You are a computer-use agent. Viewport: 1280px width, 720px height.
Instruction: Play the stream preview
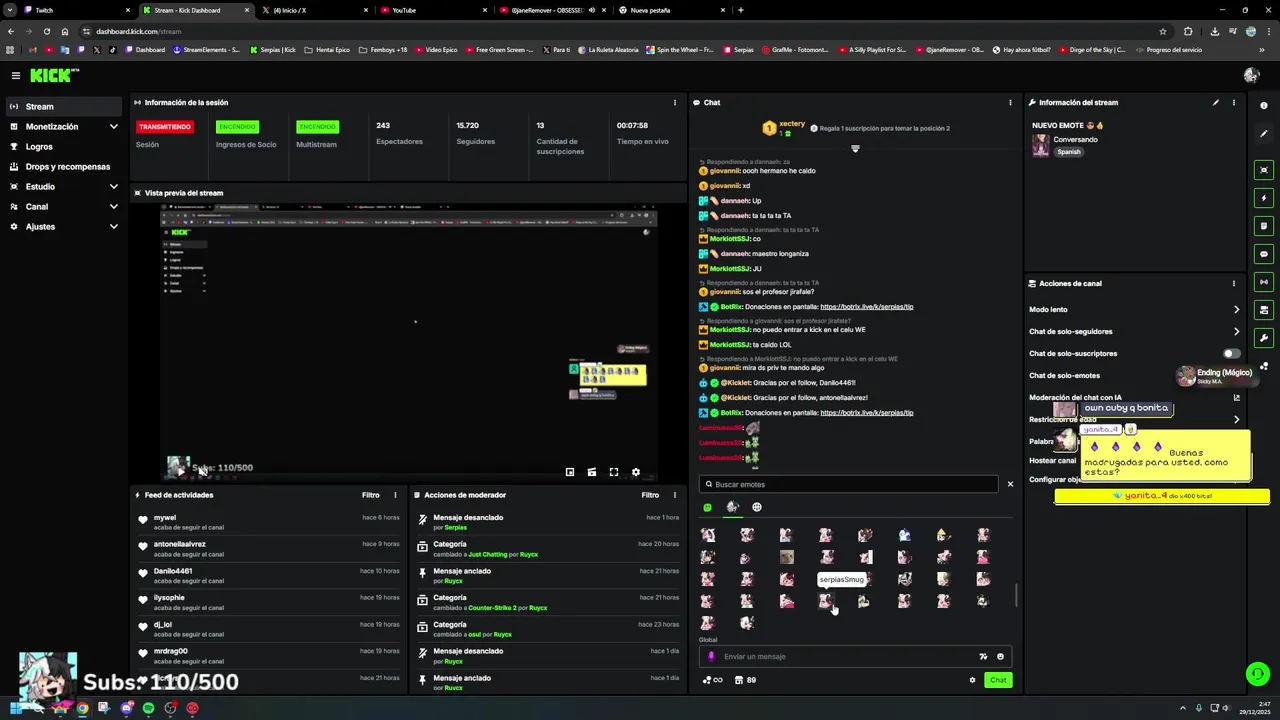pyautogui.click(x=181, y=472)
